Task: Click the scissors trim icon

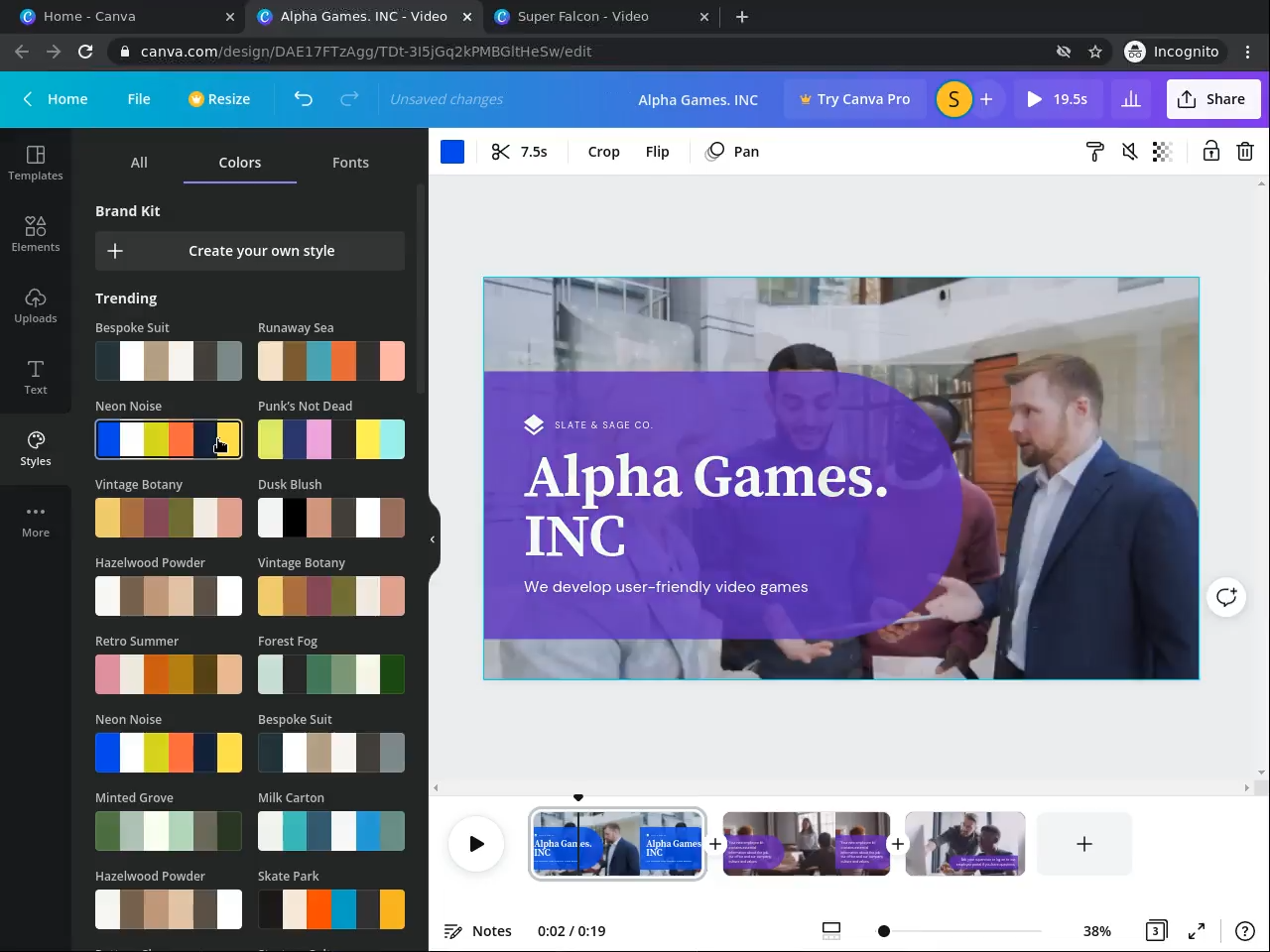Action: 501,152
